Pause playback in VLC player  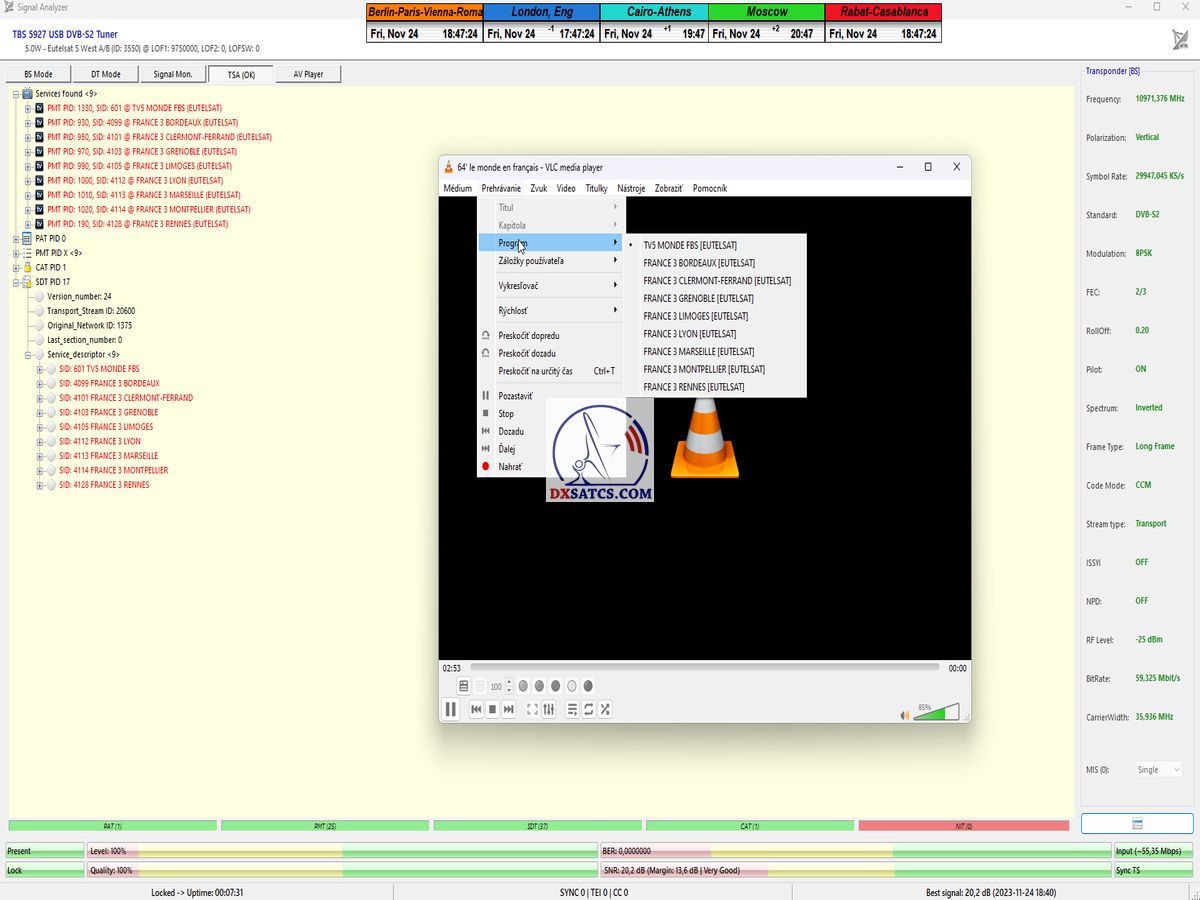pyautogui.click(x=451, y=709)
